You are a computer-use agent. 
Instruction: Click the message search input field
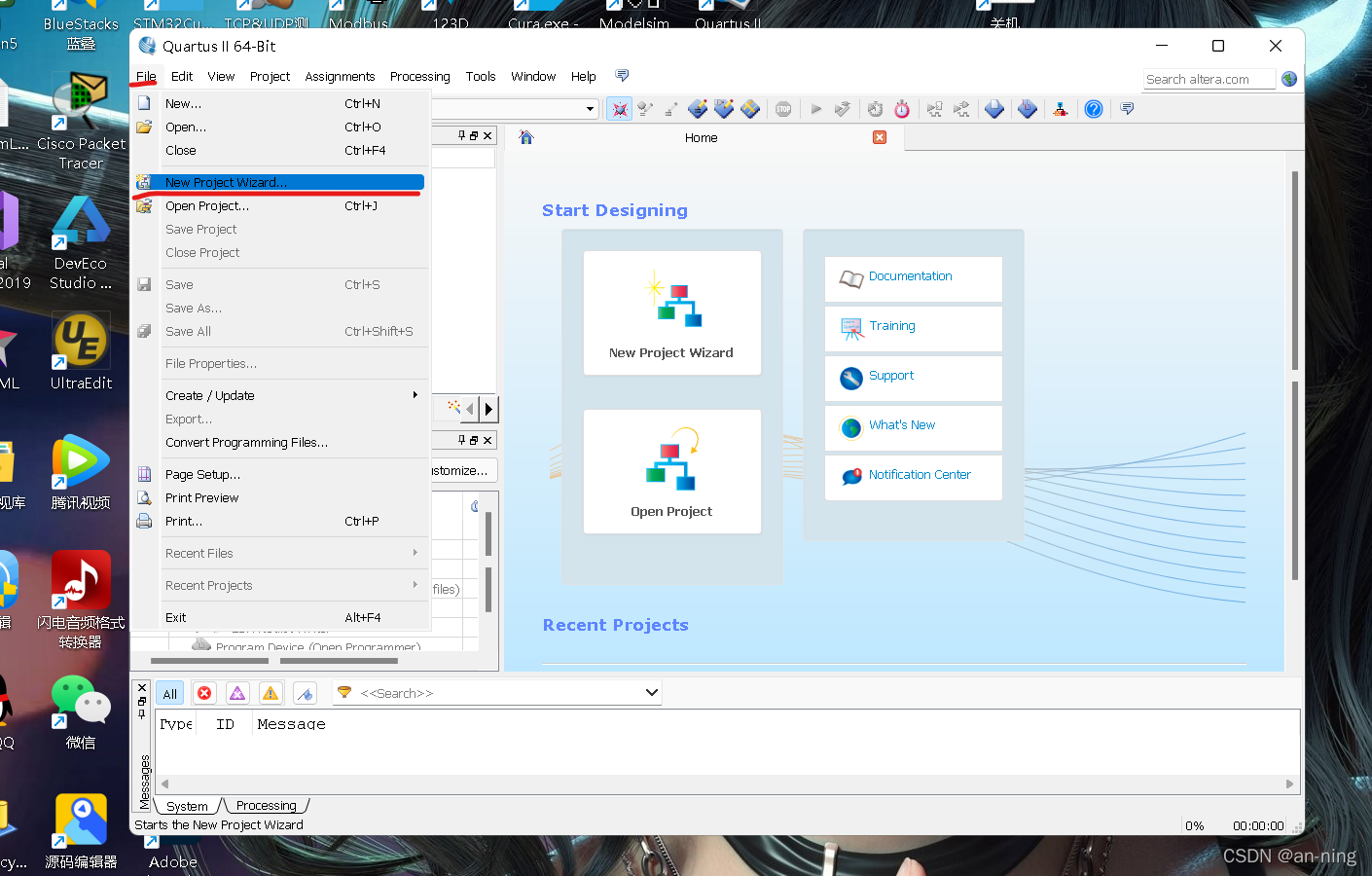click(x=499, y=693)
